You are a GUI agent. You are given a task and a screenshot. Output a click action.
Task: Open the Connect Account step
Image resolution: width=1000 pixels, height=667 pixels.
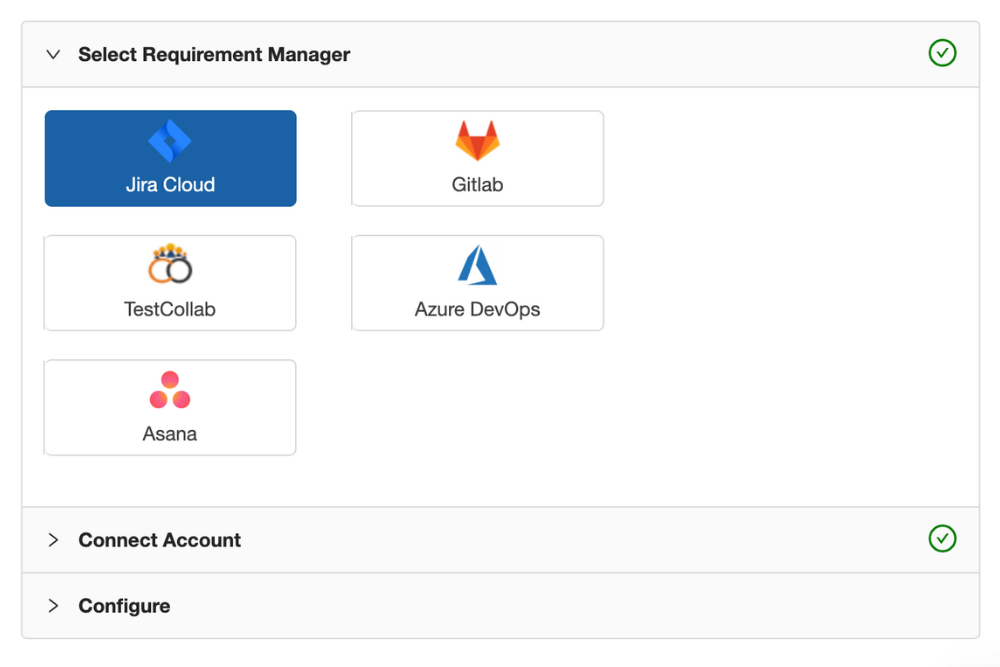[159, 539]
